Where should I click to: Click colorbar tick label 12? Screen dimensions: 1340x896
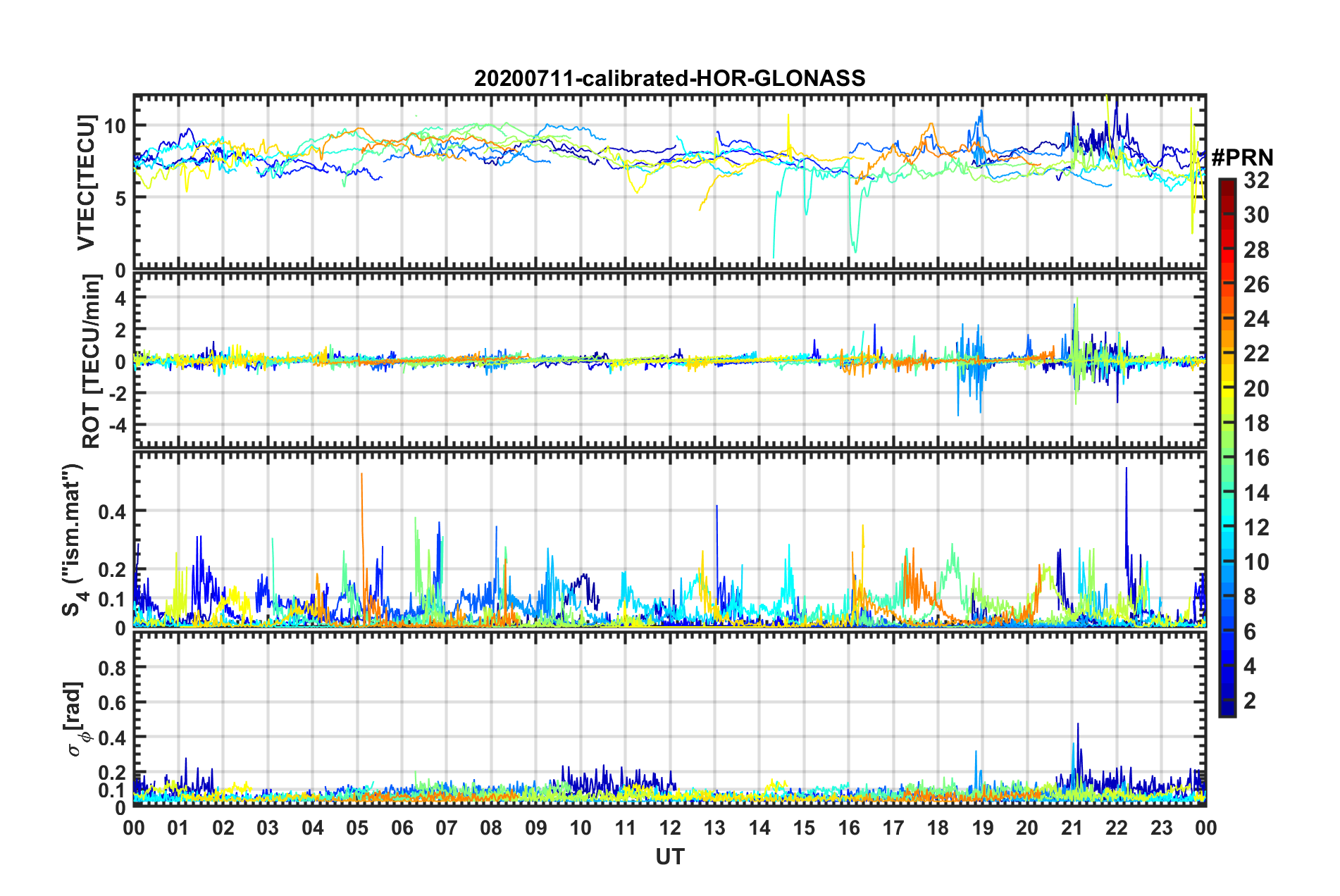click(x=1256, y=528)
